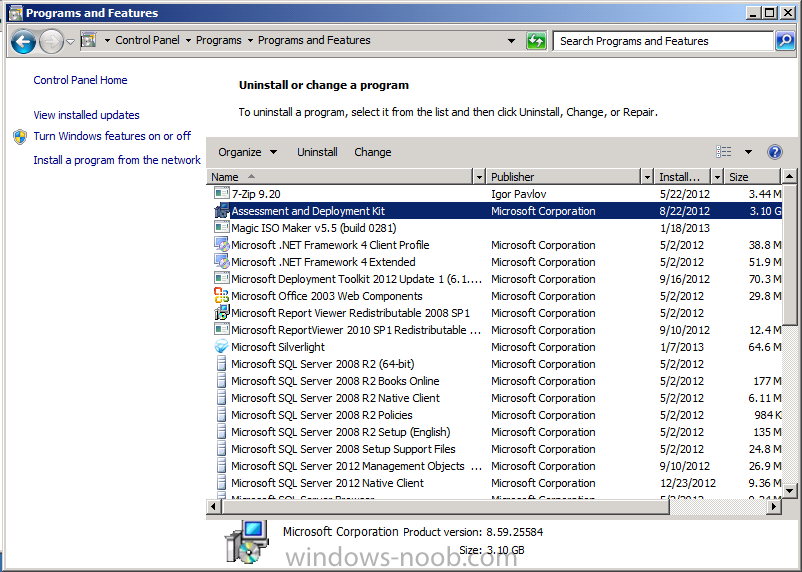Open Turn Windows features on or off
The image size is (802, 572).
pyautogui.click(x=112, y=136)
